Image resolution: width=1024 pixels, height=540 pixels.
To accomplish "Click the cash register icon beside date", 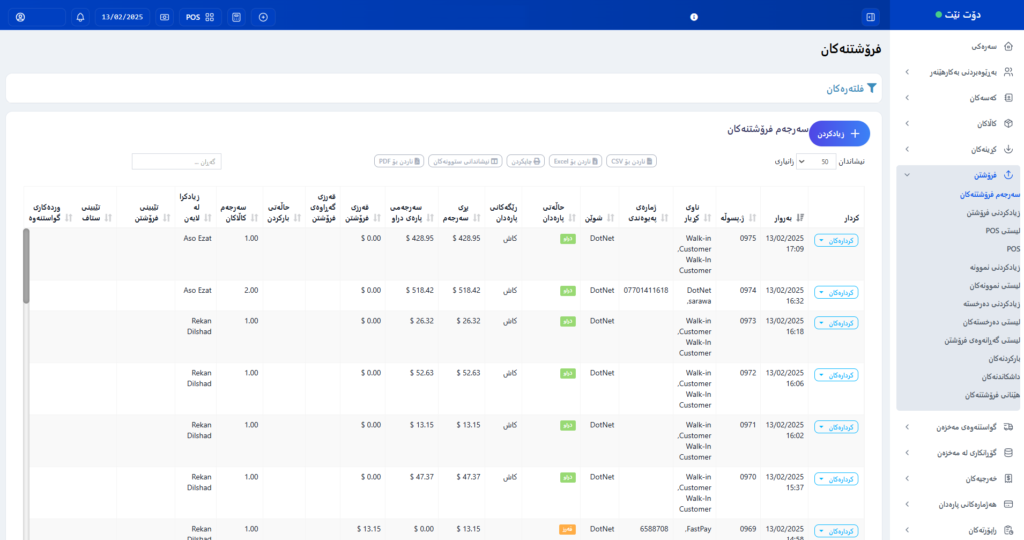I will tap(165, 17).
